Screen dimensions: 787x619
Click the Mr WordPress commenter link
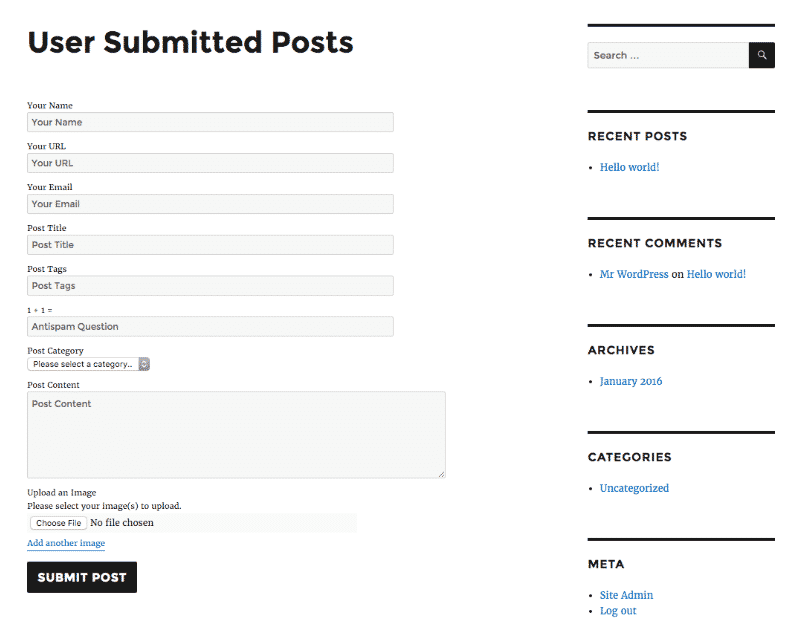point(634,274)
